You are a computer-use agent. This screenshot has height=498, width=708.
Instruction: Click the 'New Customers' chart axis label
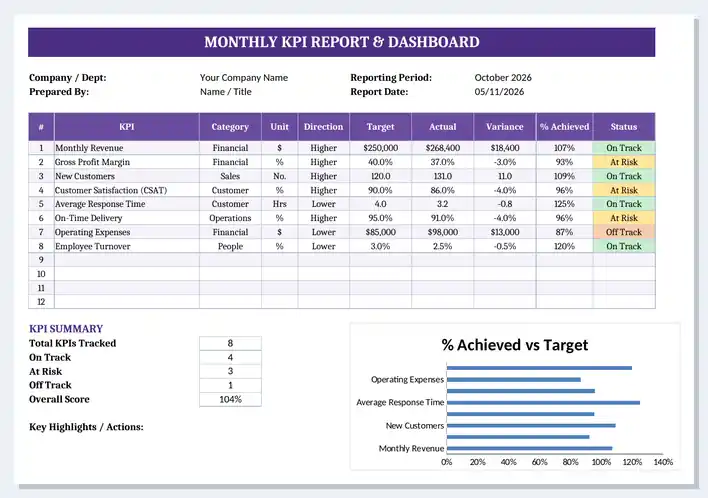coord(415,425)
